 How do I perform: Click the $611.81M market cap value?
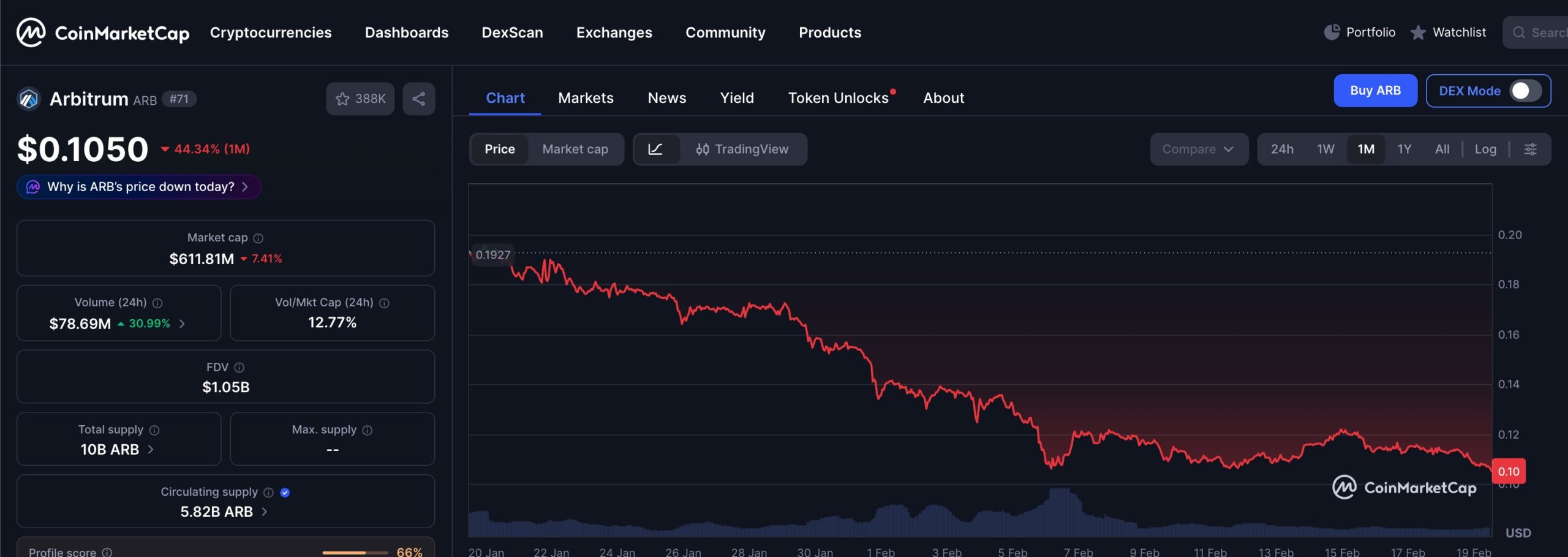(202, 259)
